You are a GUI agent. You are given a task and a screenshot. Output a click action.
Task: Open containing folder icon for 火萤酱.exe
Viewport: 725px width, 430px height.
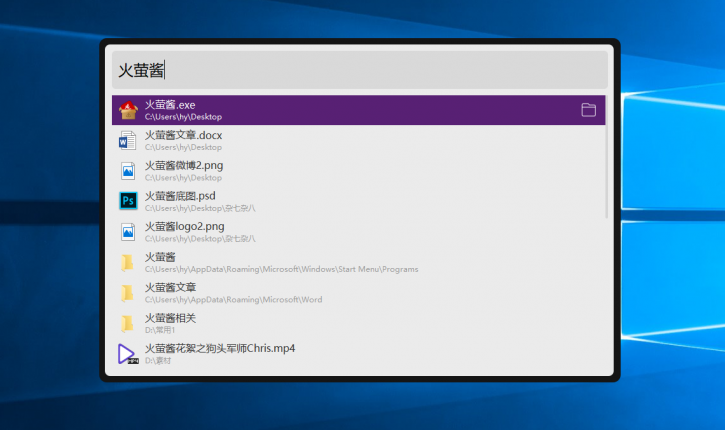click(x=588, y=110)
